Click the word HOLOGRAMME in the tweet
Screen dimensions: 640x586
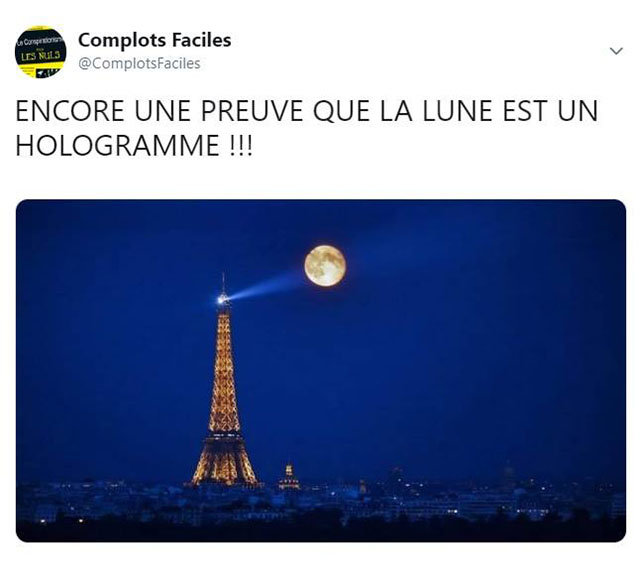tap(118, 145)
